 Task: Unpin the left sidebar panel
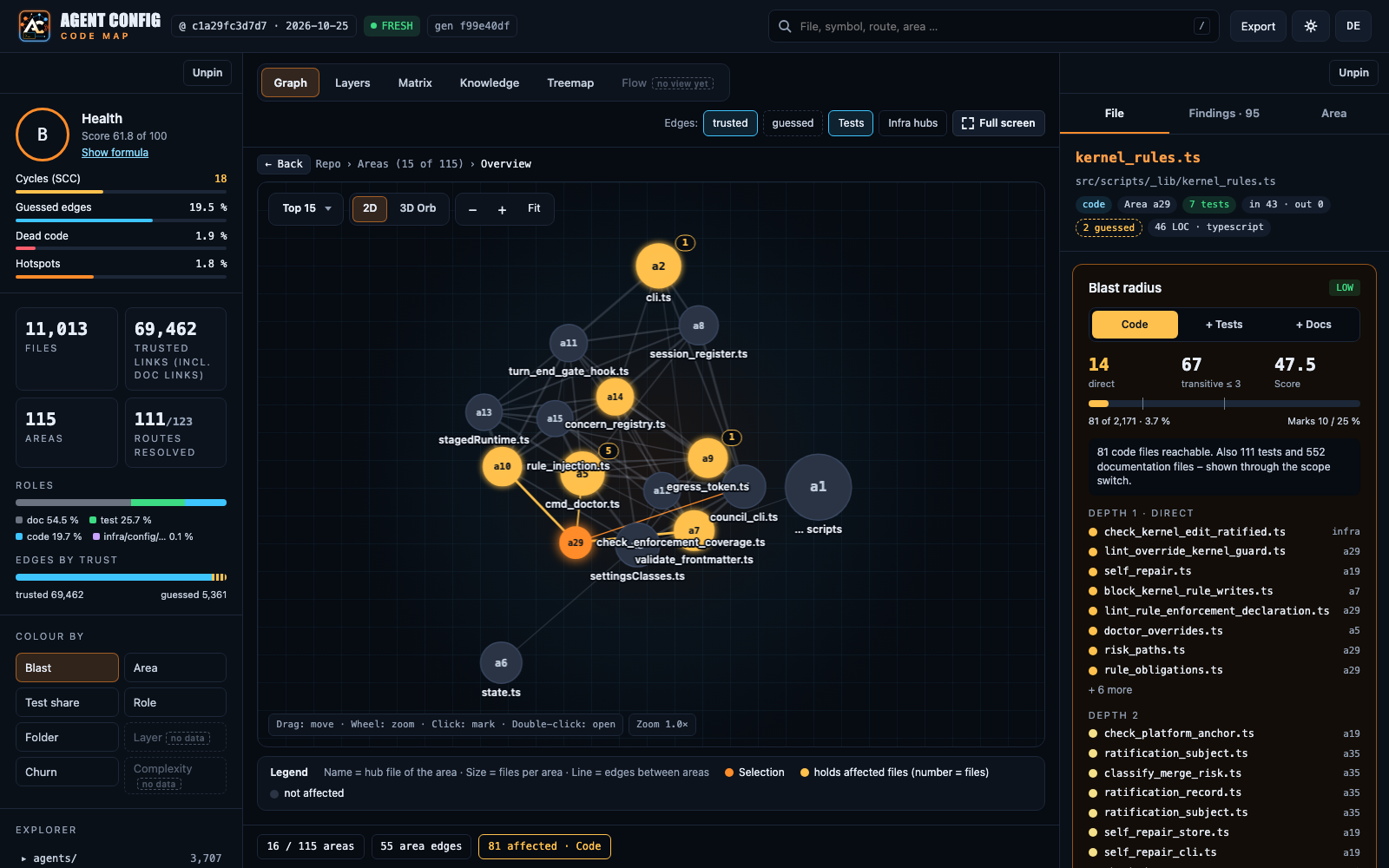[x=207, y=73]
